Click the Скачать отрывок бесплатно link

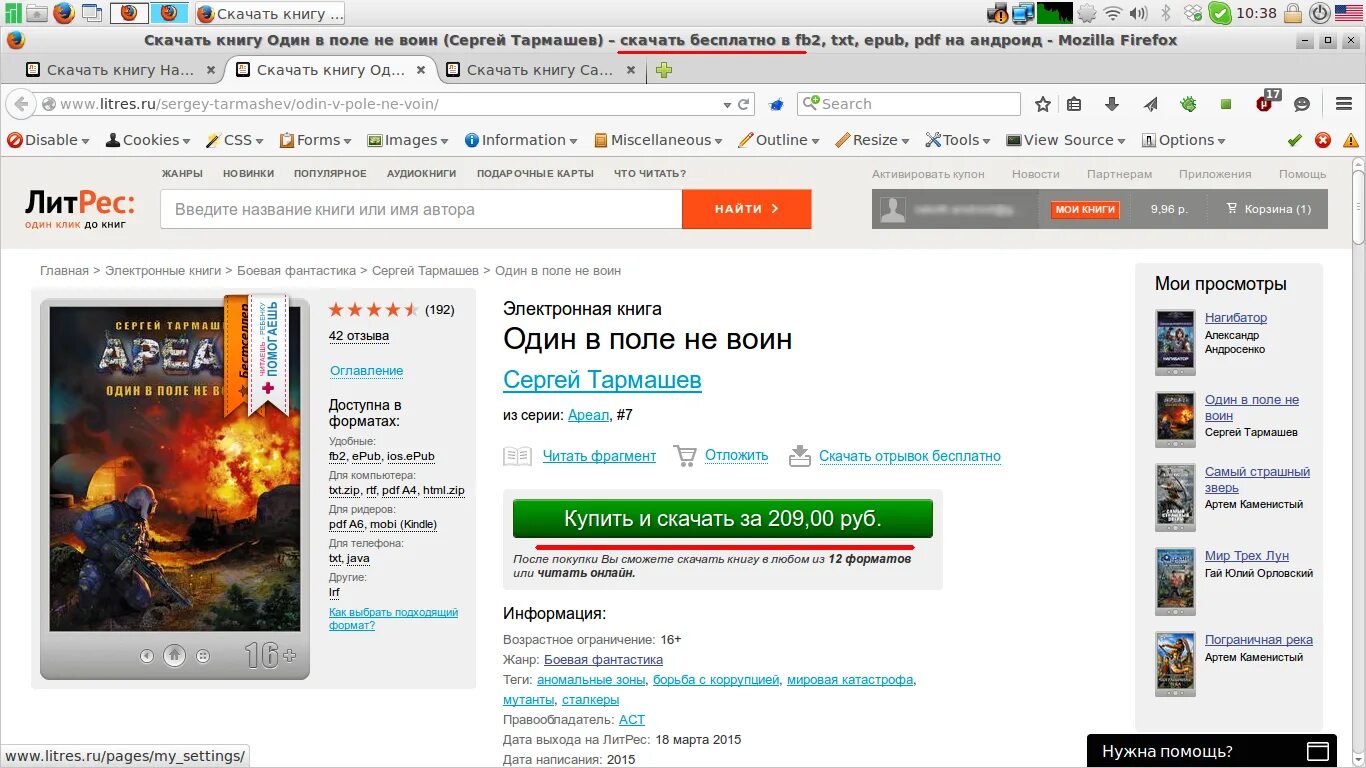[910, 456]
